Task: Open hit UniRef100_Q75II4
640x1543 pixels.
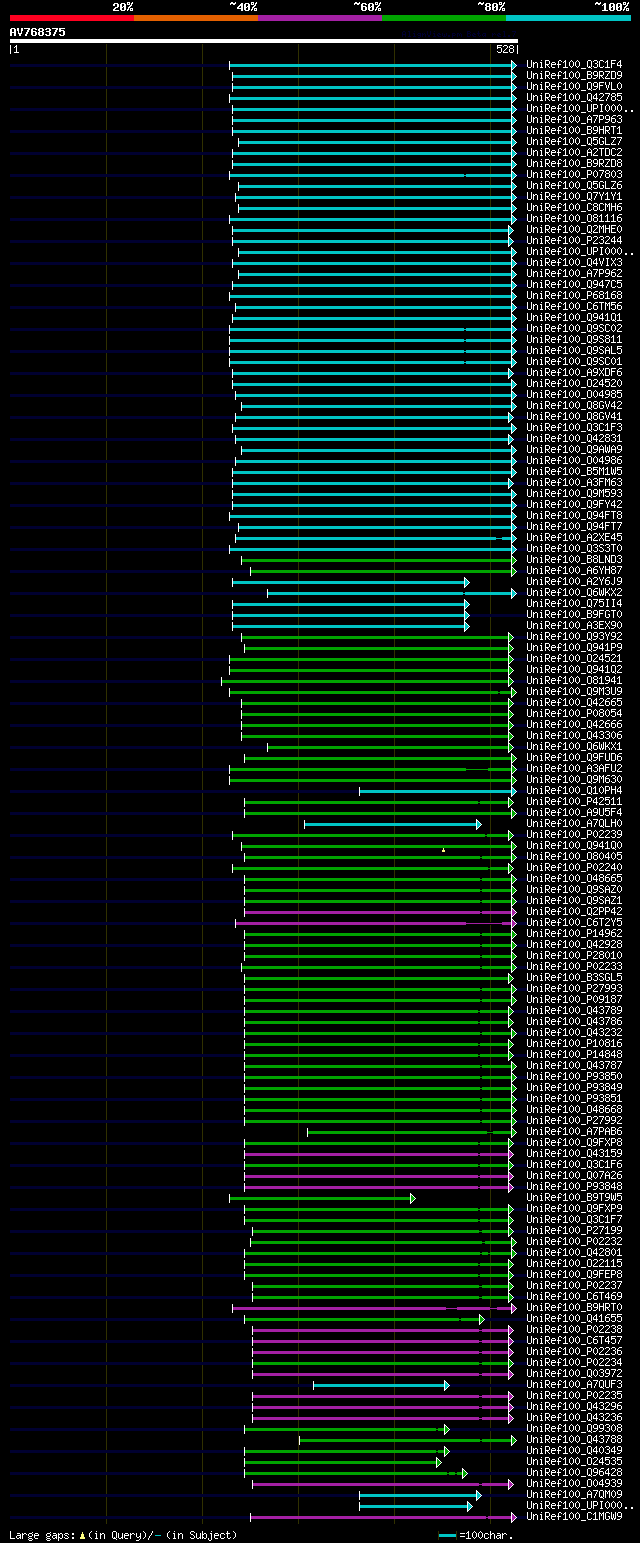Action: [574, 603]
